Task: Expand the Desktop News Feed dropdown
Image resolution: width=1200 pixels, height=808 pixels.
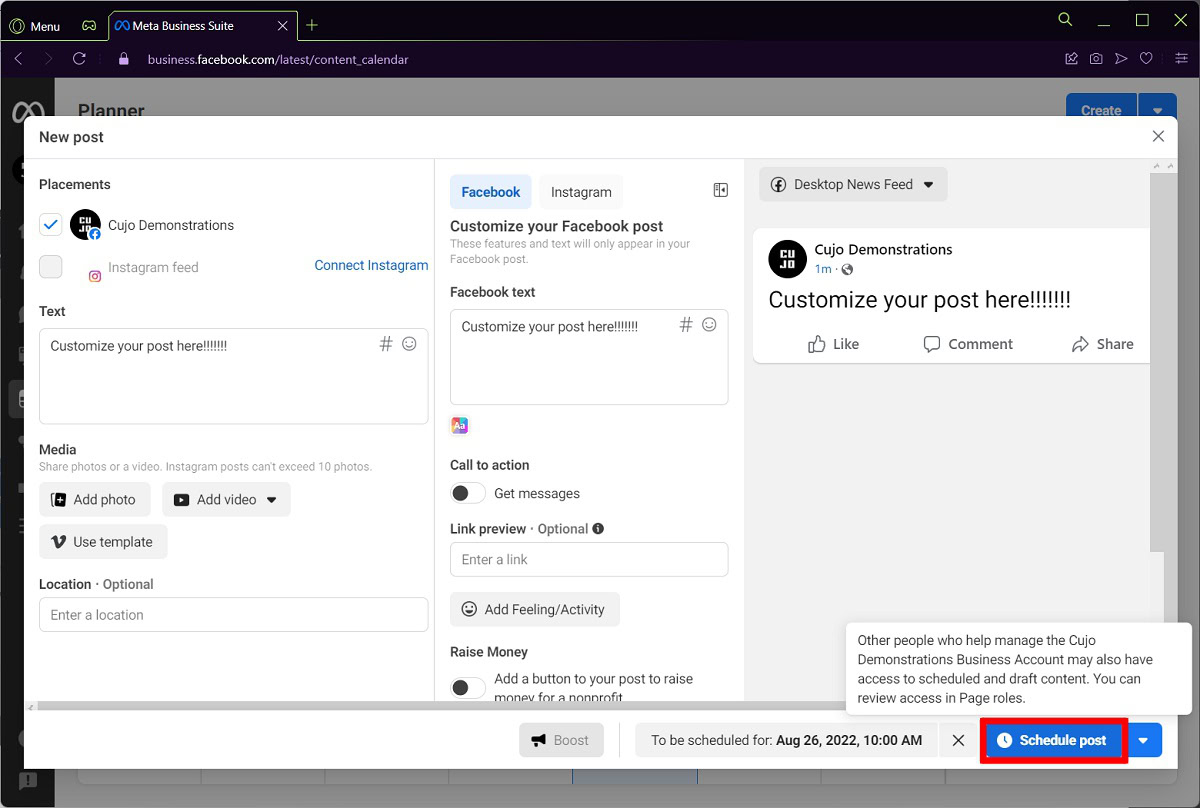Action: pyautogui.click(x=853, y=185)
